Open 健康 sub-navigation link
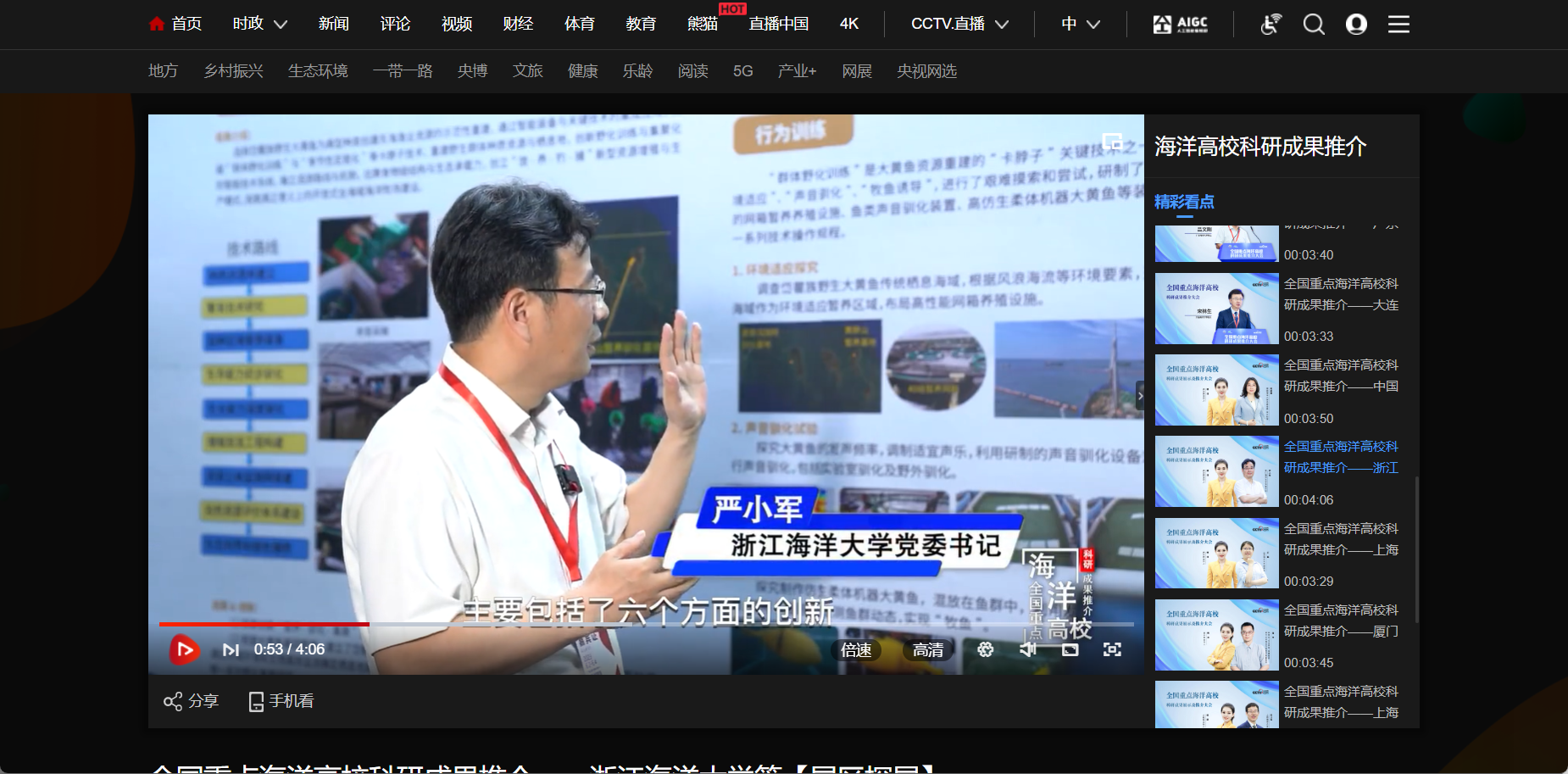 (583, 71)
